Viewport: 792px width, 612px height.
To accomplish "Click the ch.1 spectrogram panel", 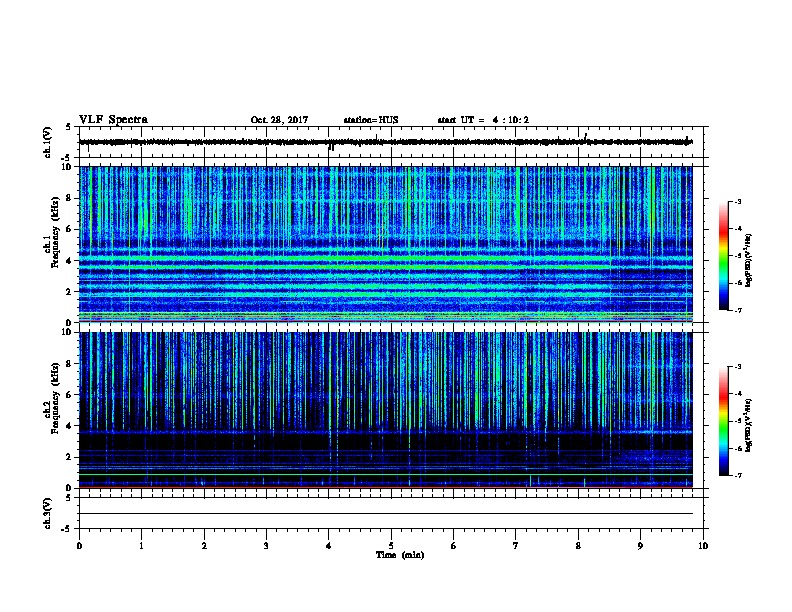I will coord(385,244).
